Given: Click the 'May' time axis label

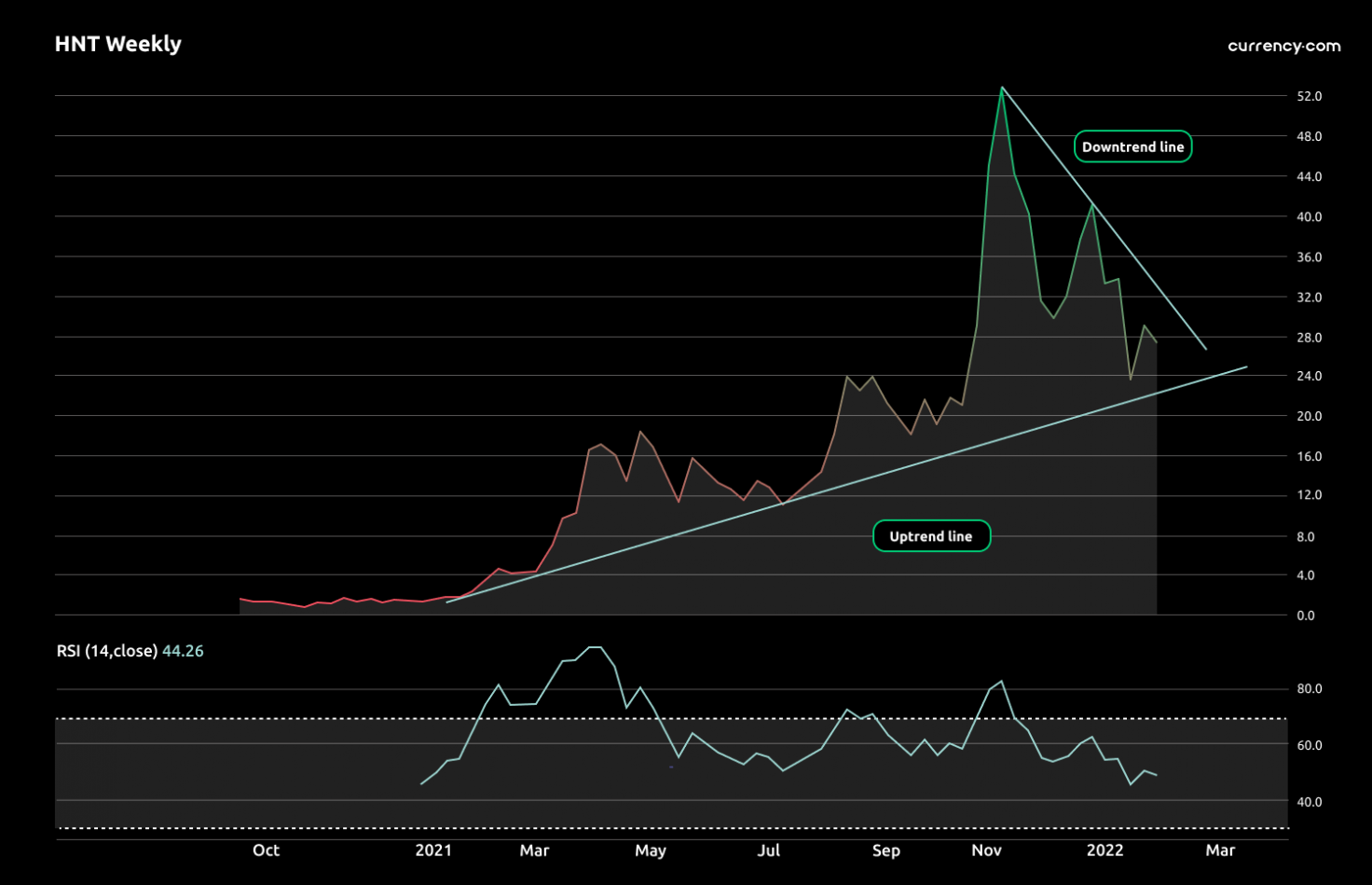Looking at the screenshot, I should click(651, 850).
